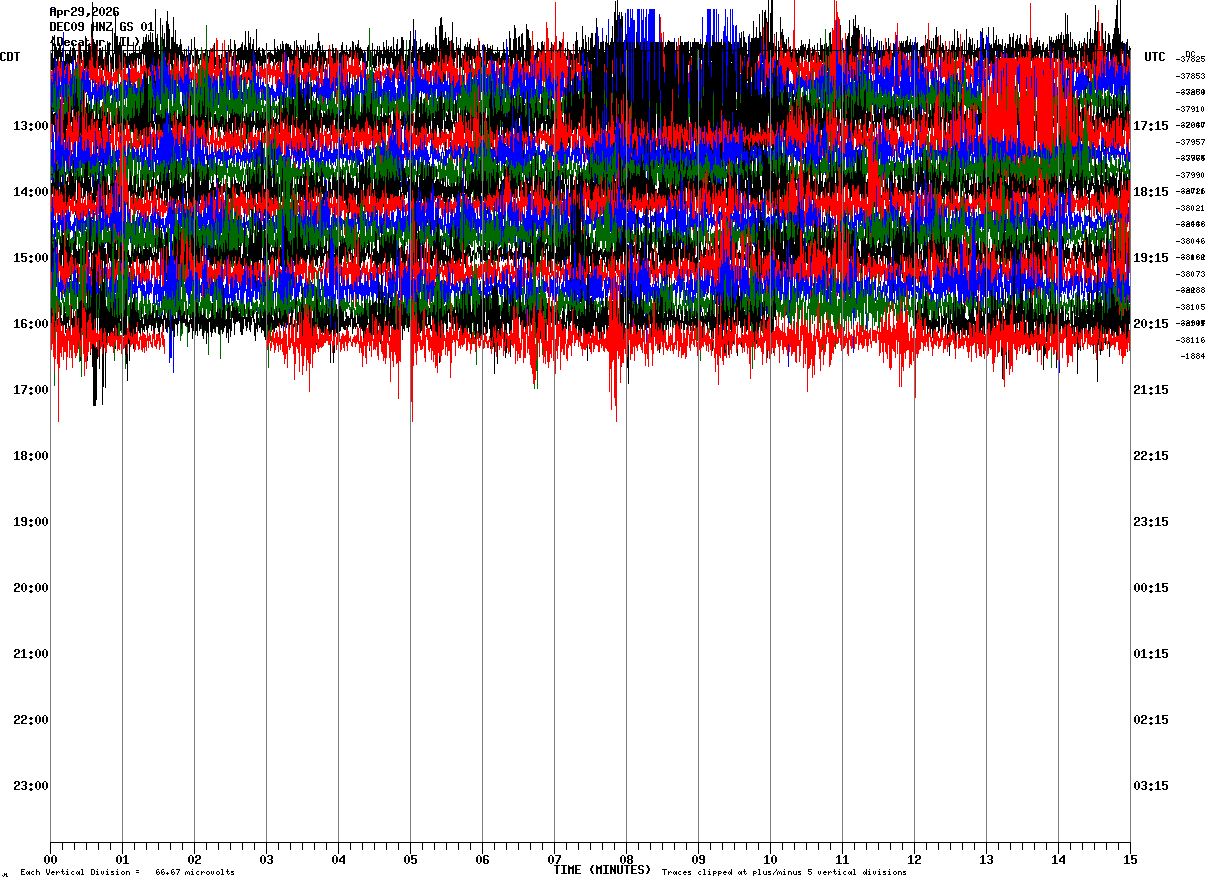Click the CDT timezone label
The height and width of the screenshot is (886, 1210).
10,57
